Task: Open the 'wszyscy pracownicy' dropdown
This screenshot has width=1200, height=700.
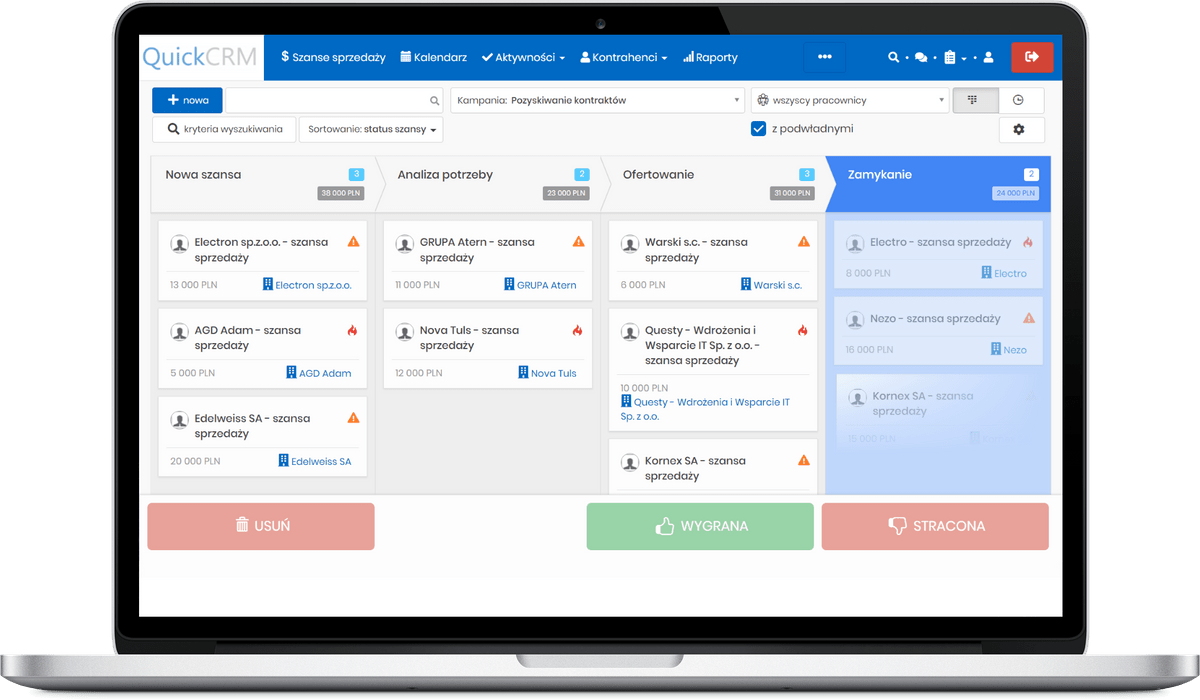Action: pyautogui.click(x=849, y=100)
